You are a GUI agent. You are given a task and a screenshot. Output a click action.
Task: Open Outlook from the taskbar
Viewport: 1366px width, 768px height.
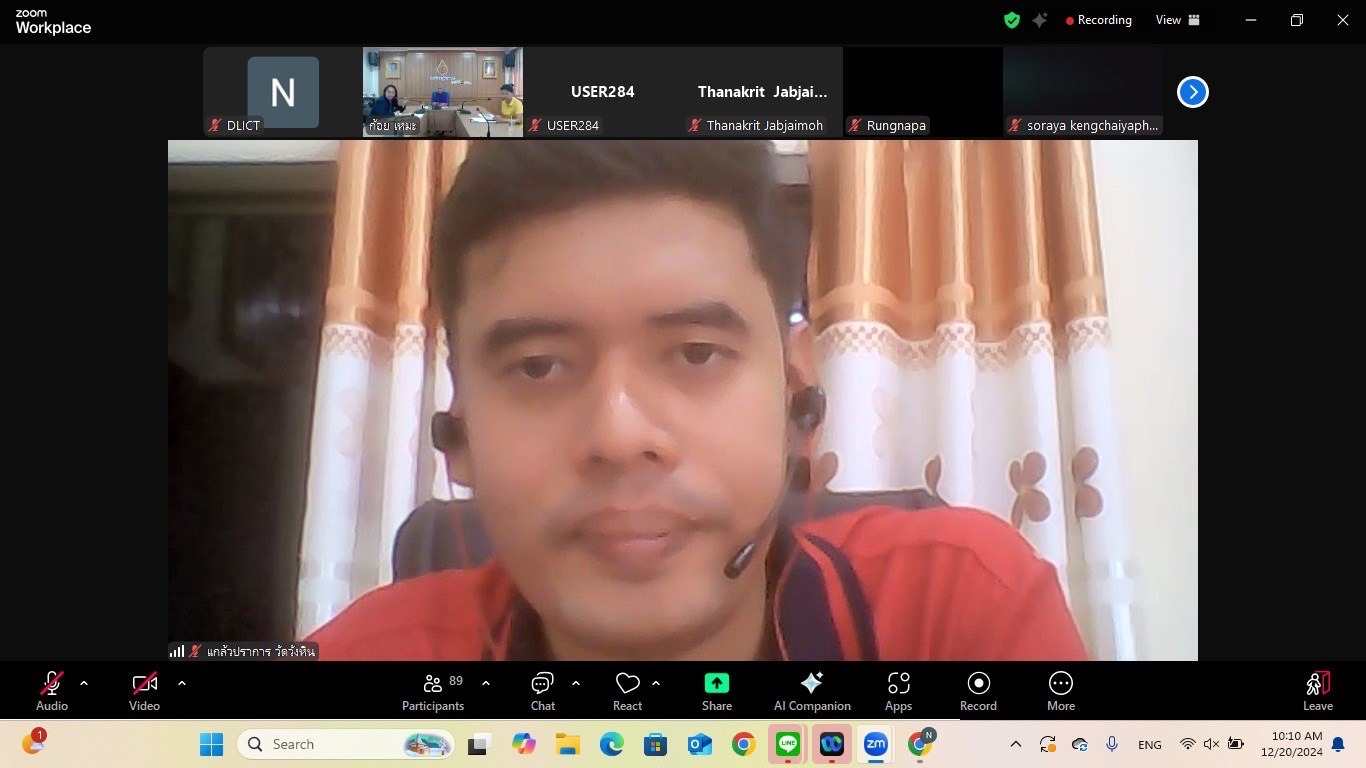(700, 744)
